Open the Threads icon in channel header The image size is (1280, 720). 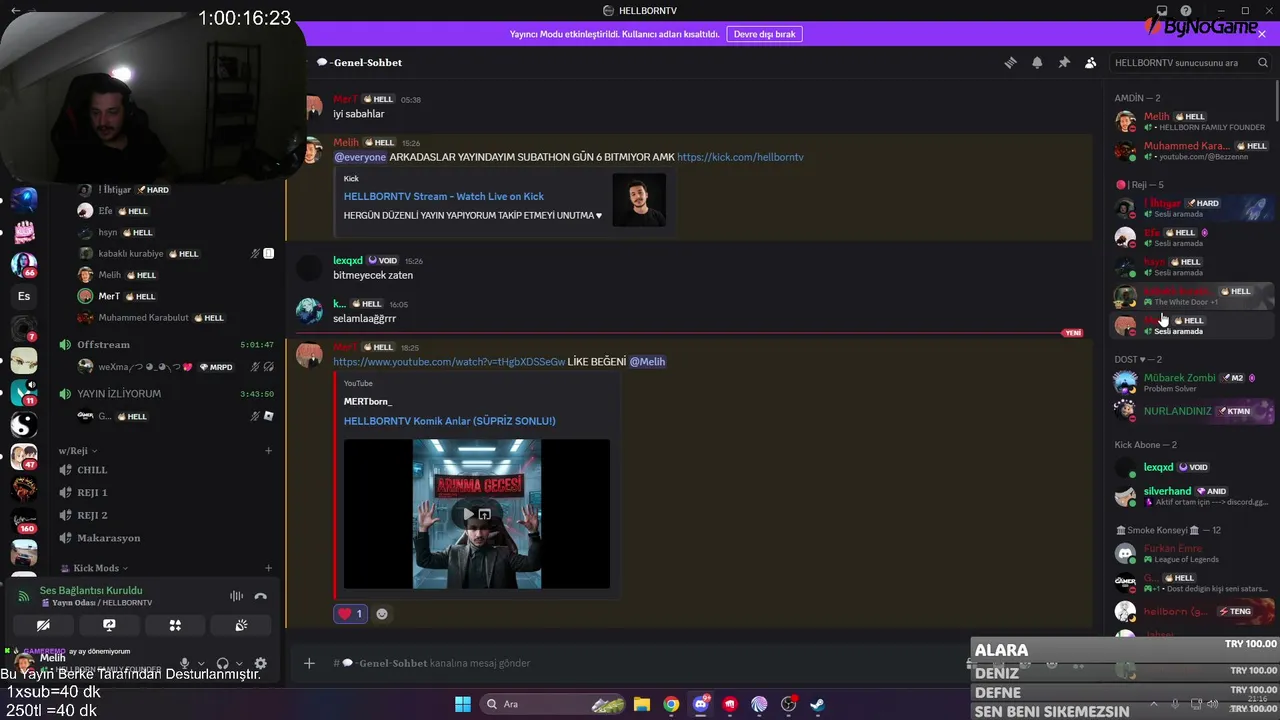tap(1010, 62)
